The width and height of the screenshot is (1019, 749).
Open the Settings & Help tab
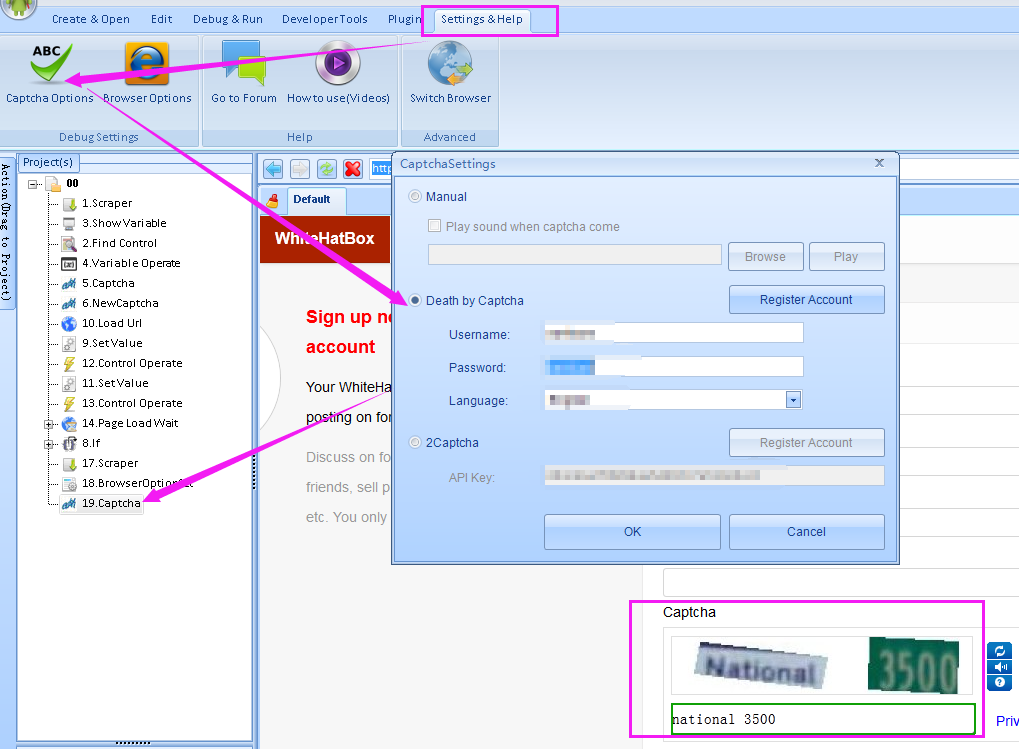(482, 19)
